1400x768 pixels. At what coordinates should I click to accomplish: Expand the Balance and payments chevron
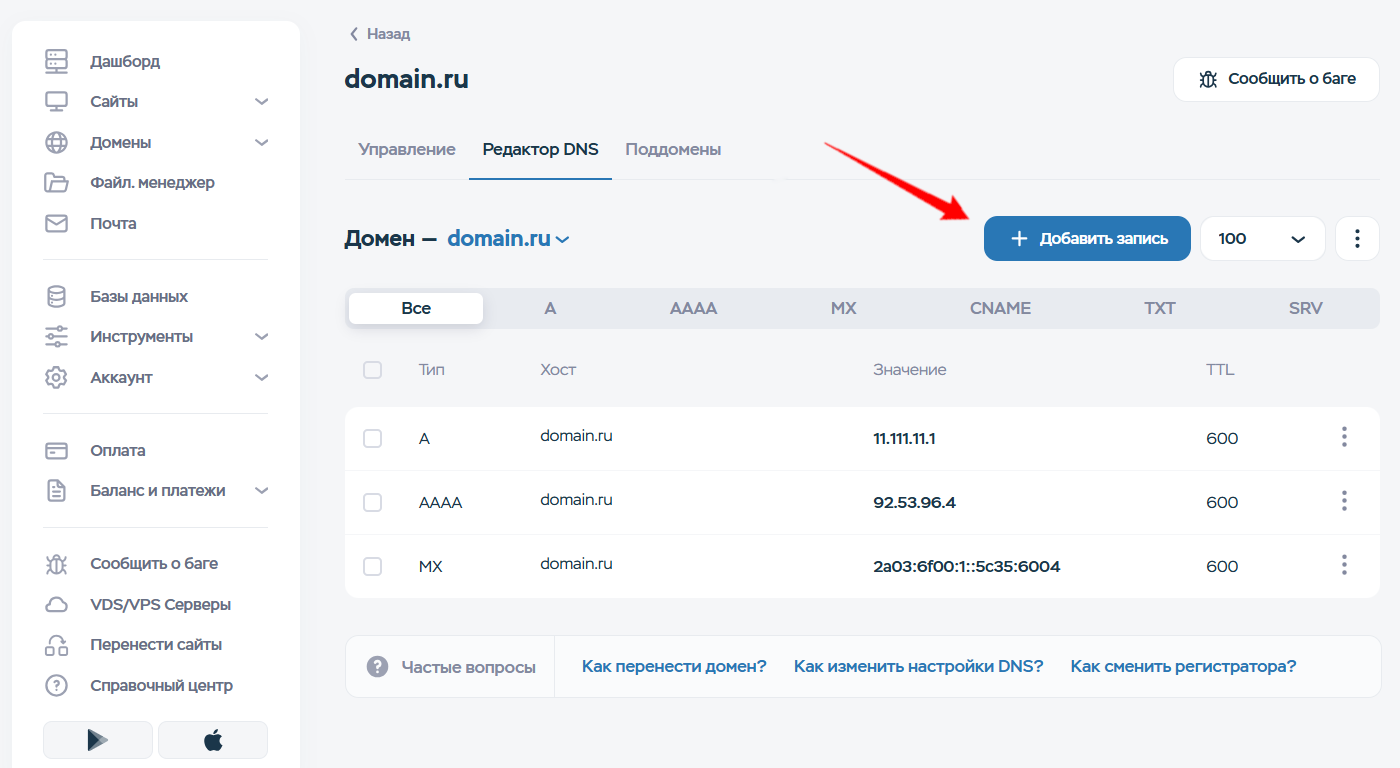point(262,491)
